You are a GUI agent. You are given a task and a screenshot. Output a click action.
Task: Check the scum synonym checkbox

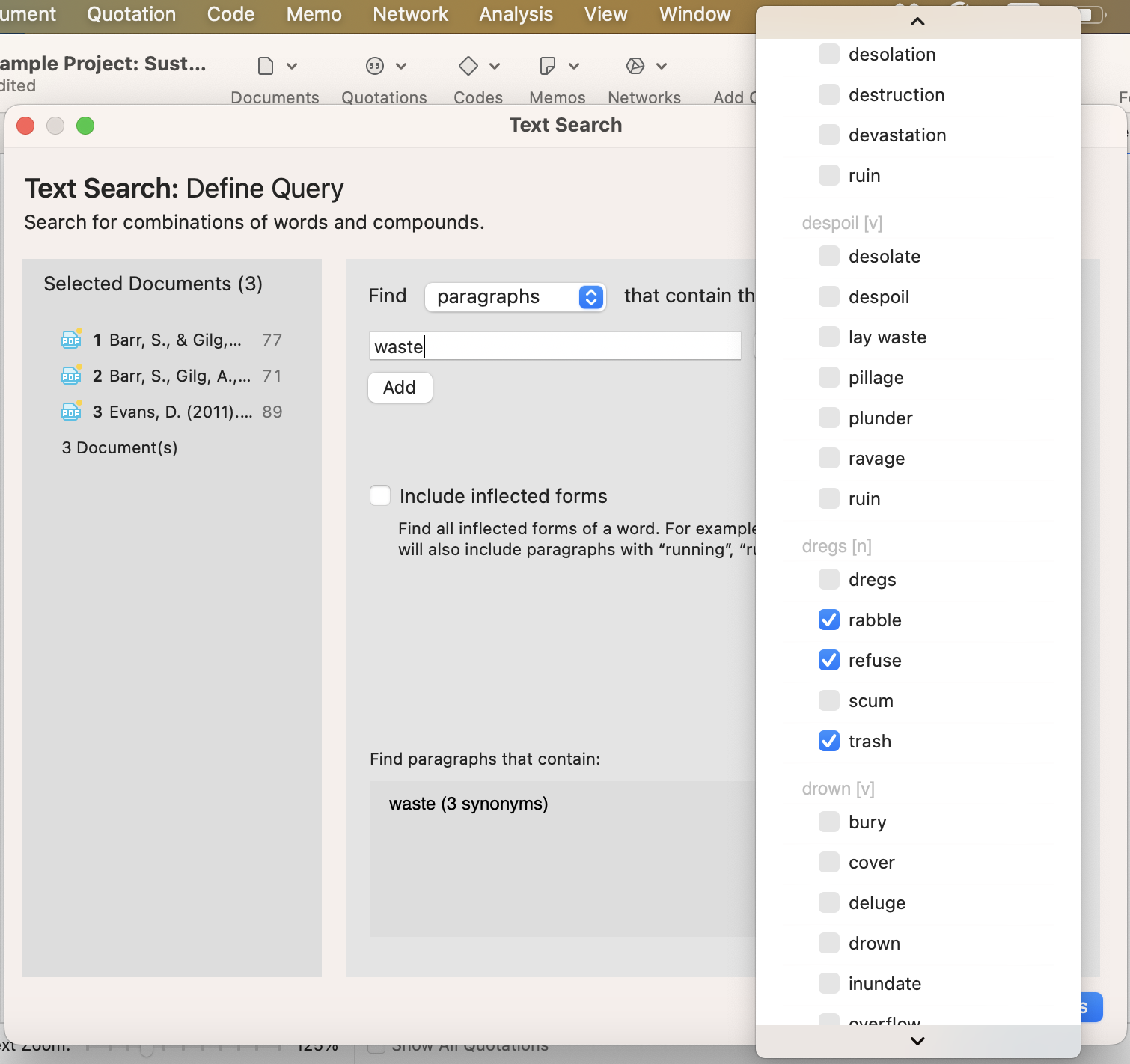(x=829, y=700)
